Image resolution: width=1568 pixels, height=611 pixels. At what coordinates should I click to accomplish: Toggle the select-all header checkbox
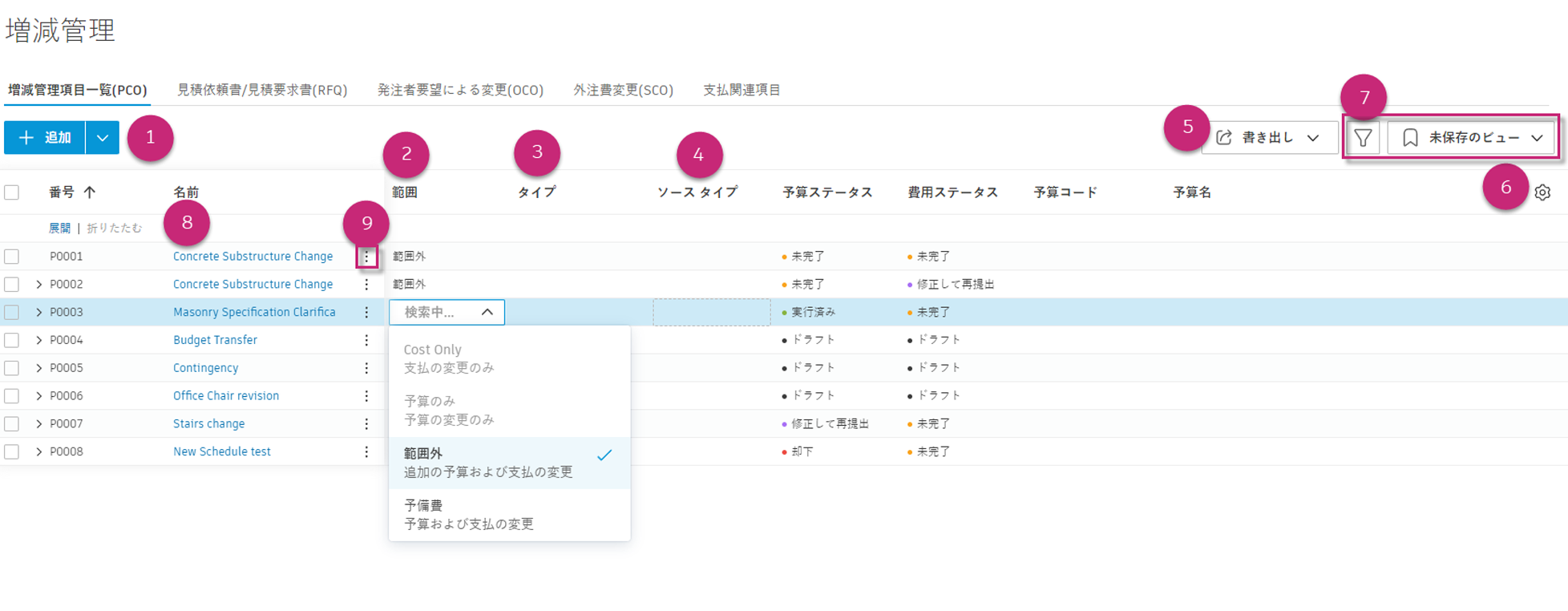pos(12,192)
